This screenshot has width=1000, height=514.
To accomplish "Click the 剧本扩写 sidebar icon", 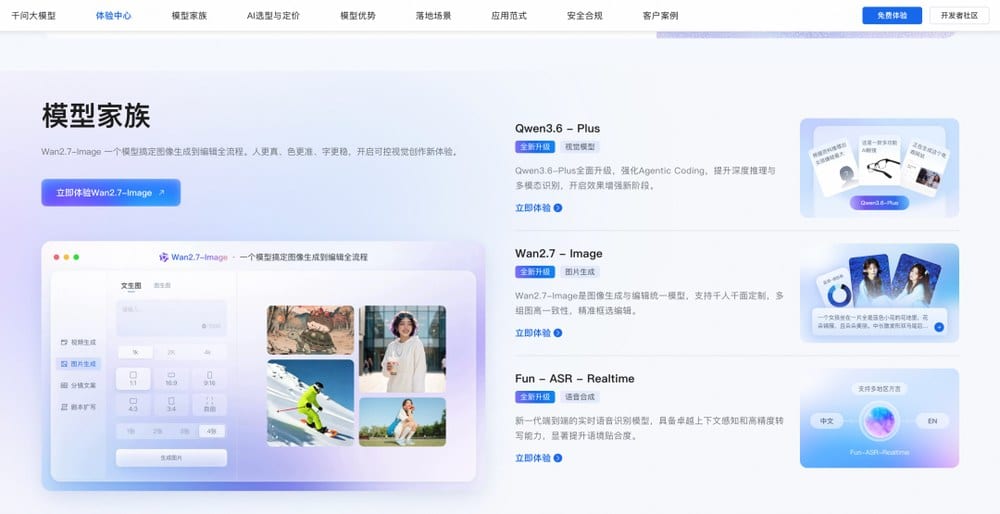I will [64, 407].
